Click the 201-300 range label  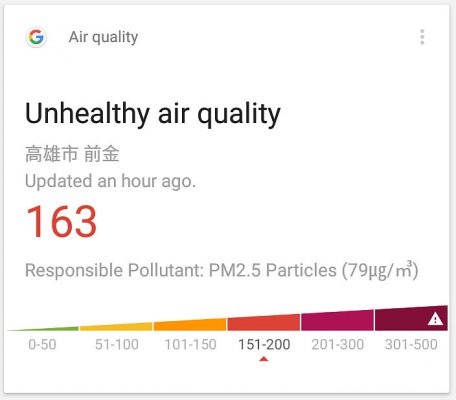click(x=338, y=345)
